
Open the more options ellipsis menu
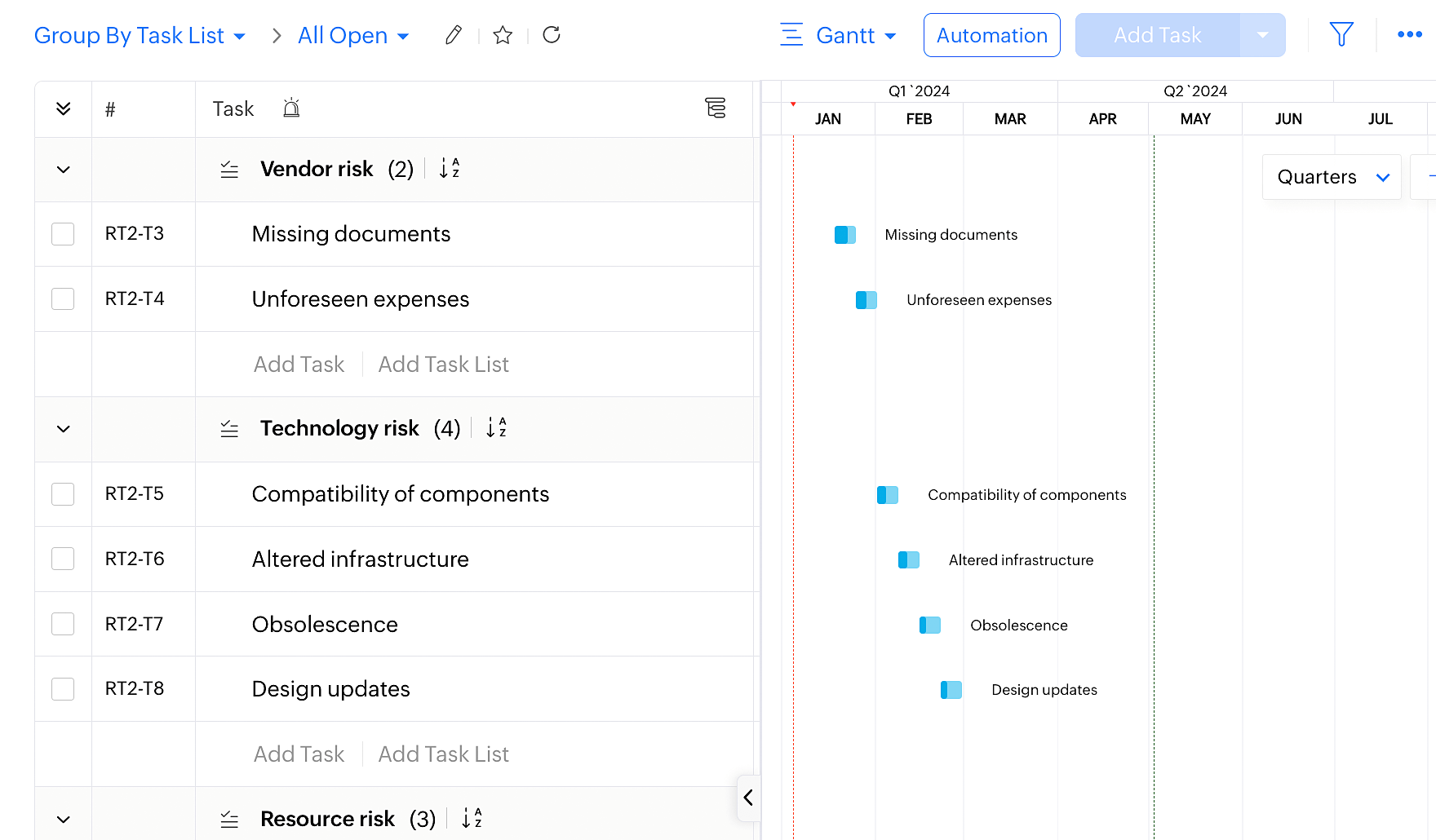pyautogui.click(x=1409, y=34)
